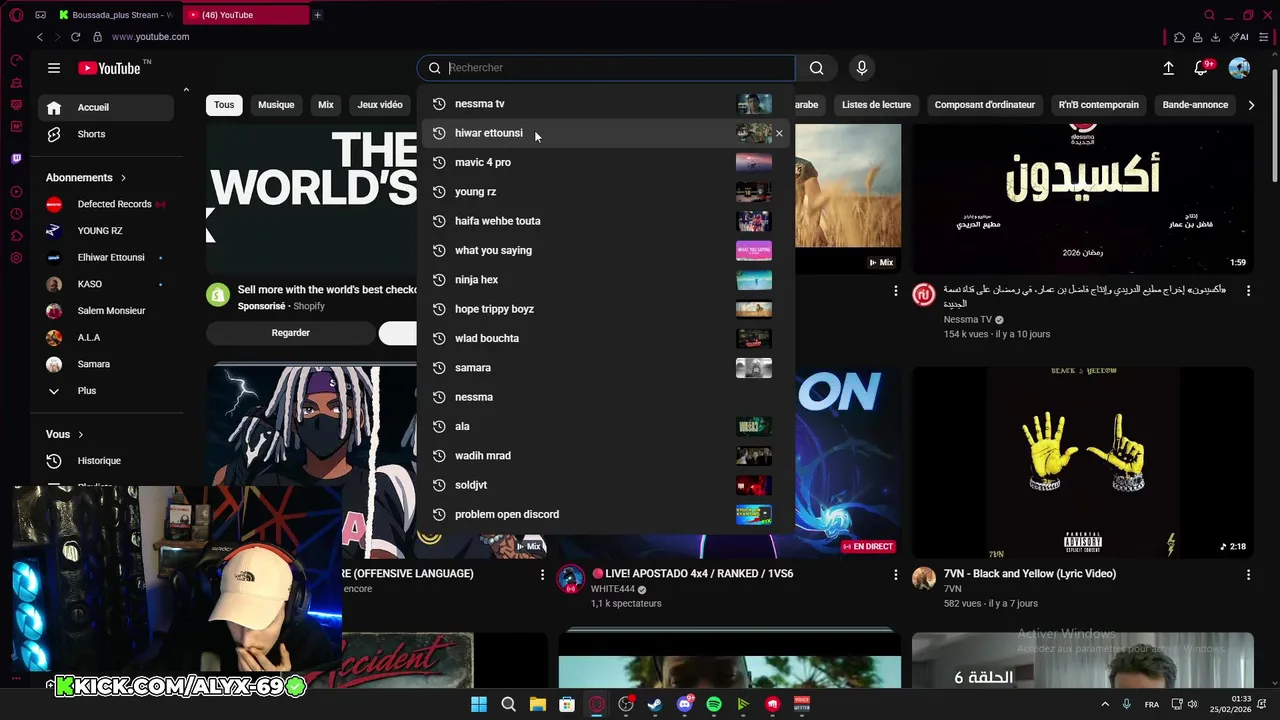Select suggestion problem open discord
Viewport: 1280px width, 720px height.
[606, 514]
